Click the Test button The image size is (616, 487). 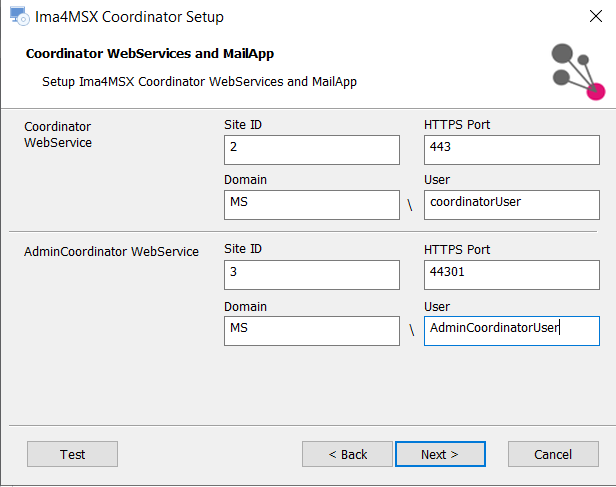tap(72, 454)
